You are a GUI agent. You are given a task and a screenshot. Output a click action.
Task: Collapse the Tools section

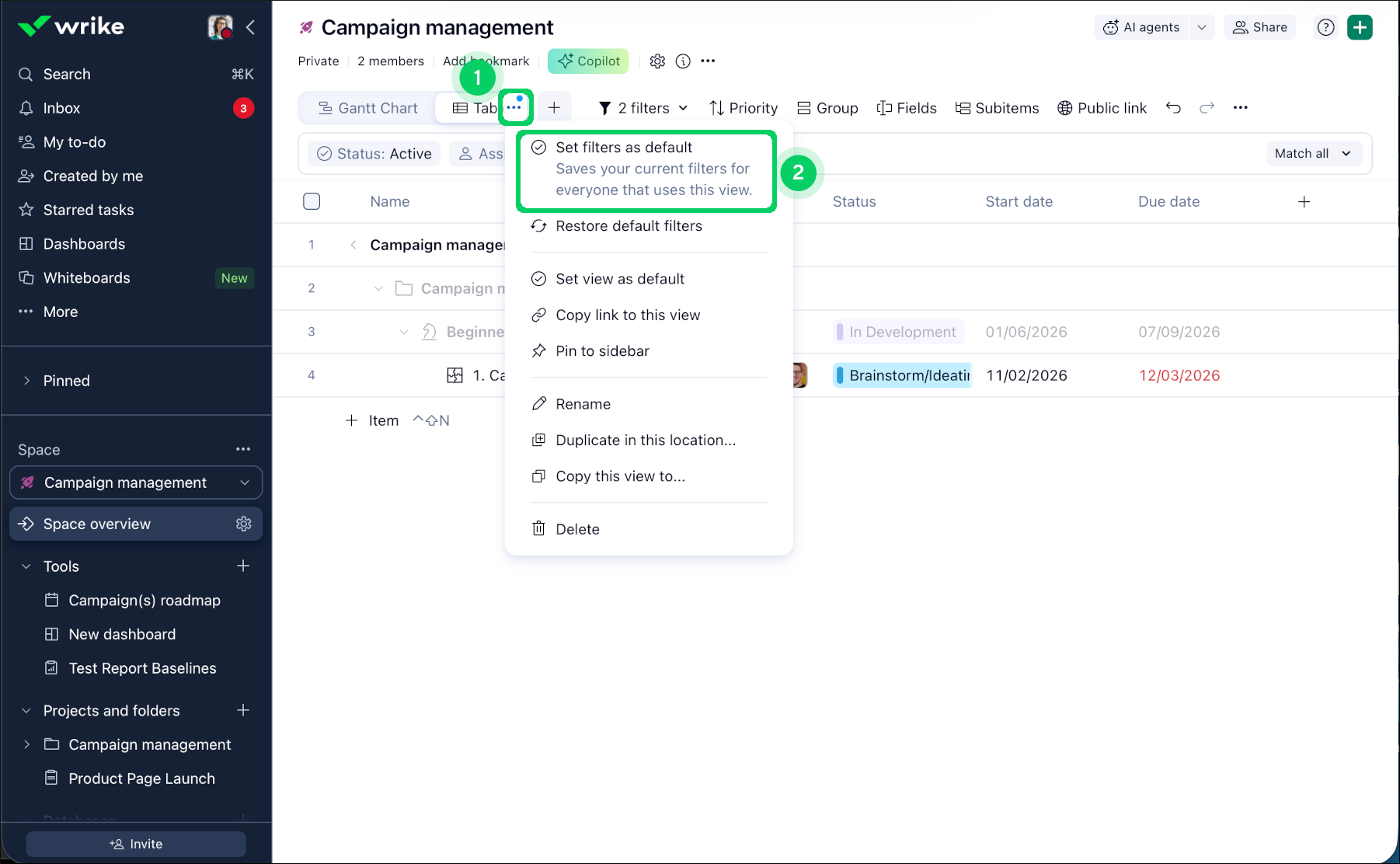(x=26, y=566)
